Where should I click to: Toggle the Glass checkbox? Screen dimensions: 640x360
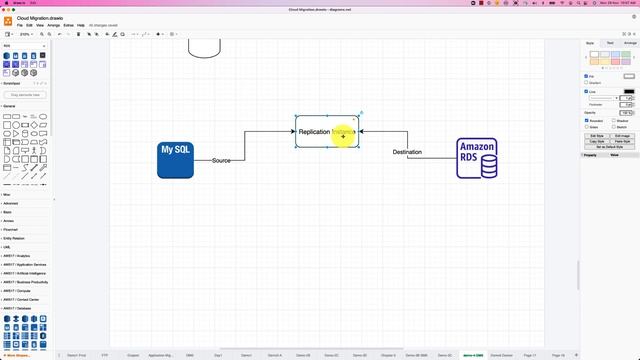[x=587, y=127]
